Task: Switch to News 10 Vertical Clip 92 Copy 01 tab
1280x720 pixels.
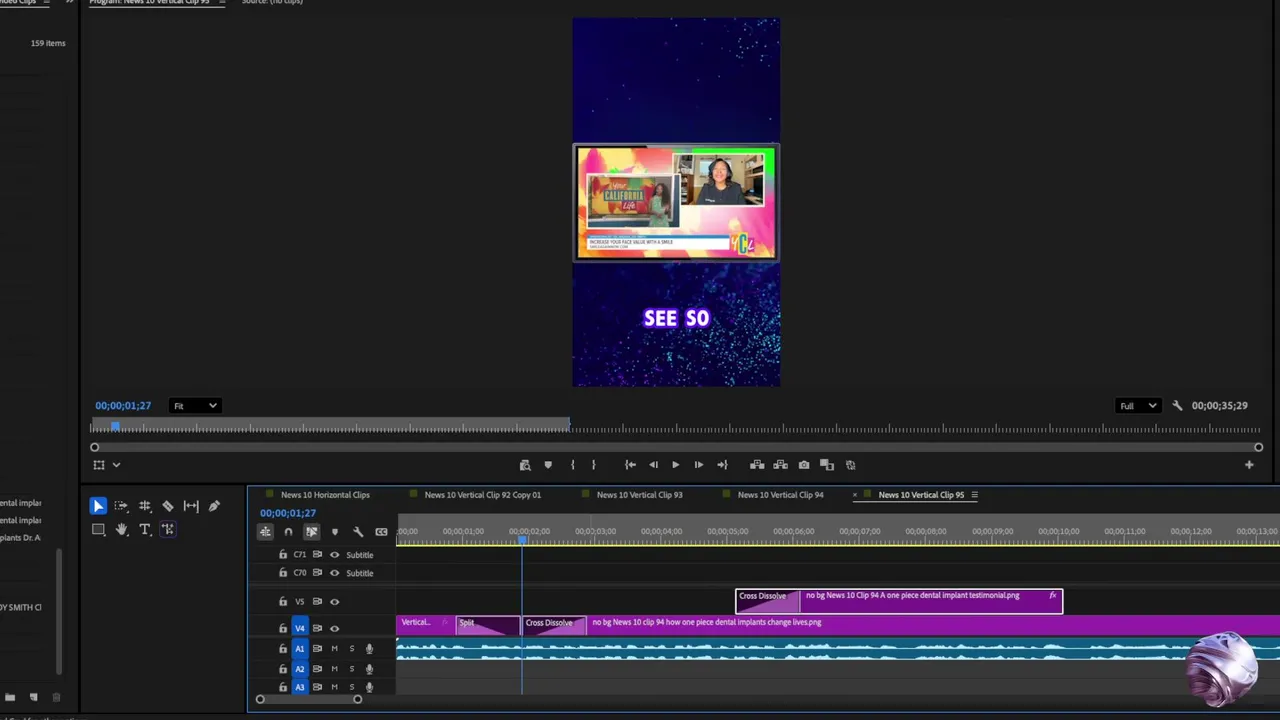Action: tap(482, 495)
